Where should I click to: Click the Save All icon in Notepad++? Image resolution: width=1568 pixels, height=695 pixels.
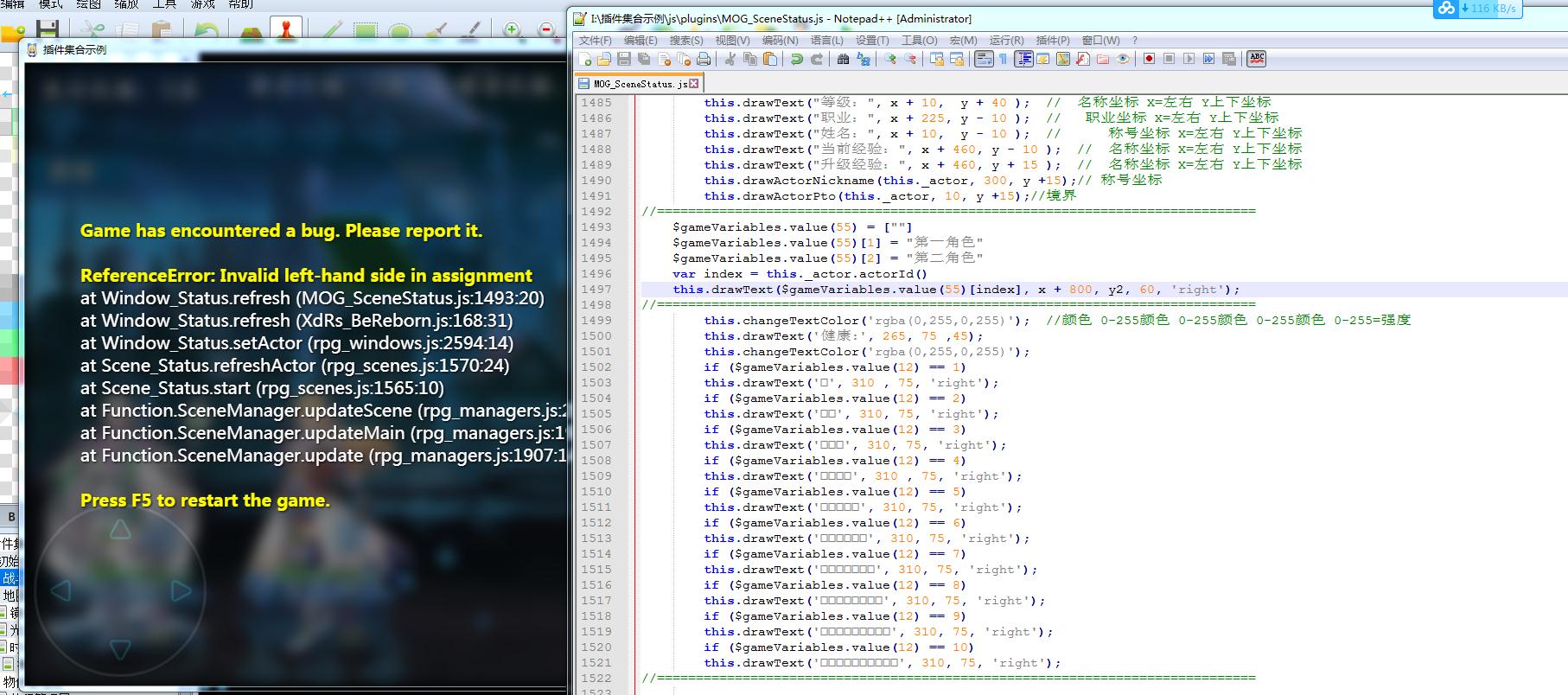click(644, 59)
